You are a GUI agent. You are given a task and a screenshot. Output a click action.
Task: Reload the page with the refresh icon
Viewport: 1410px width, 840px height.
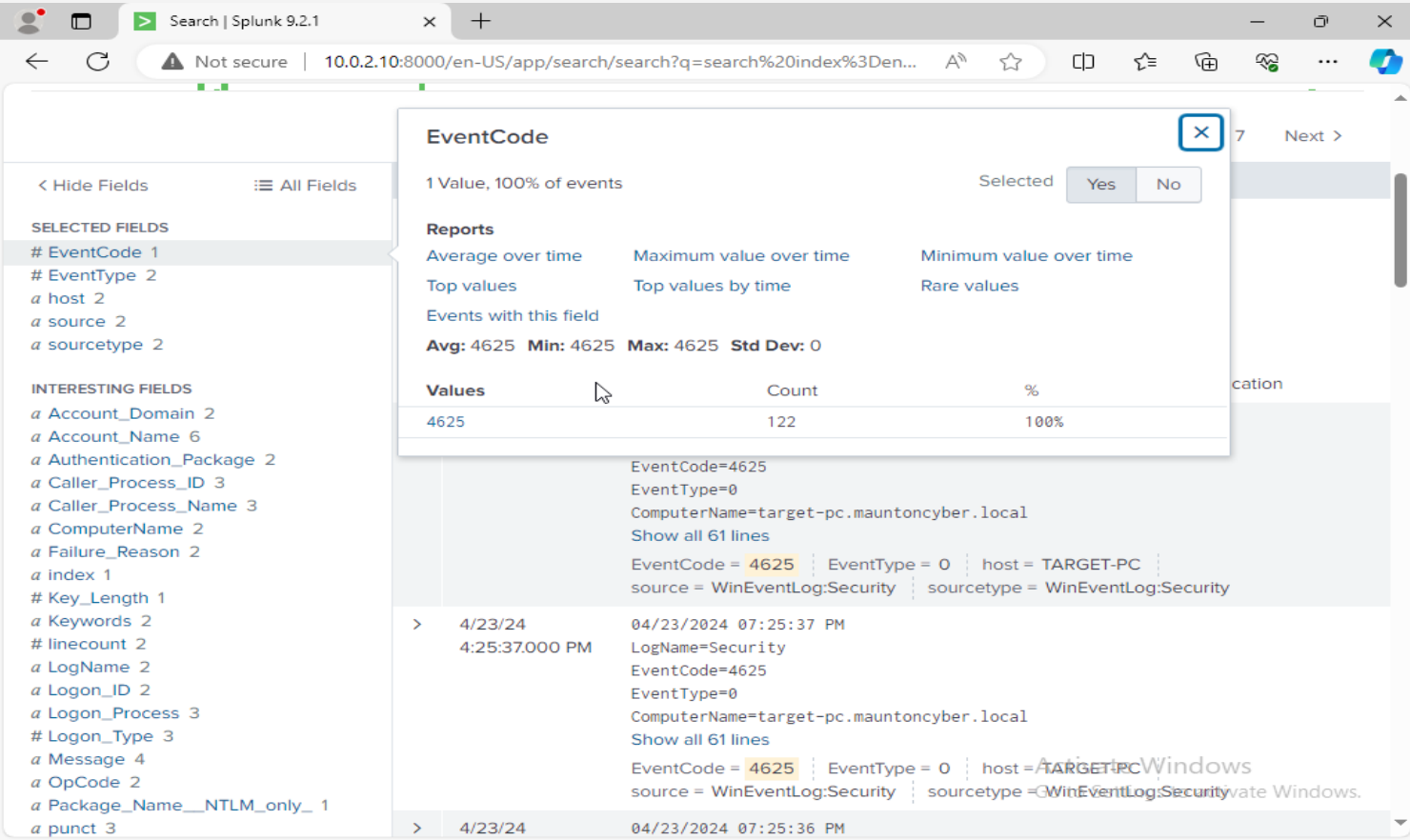98,62
